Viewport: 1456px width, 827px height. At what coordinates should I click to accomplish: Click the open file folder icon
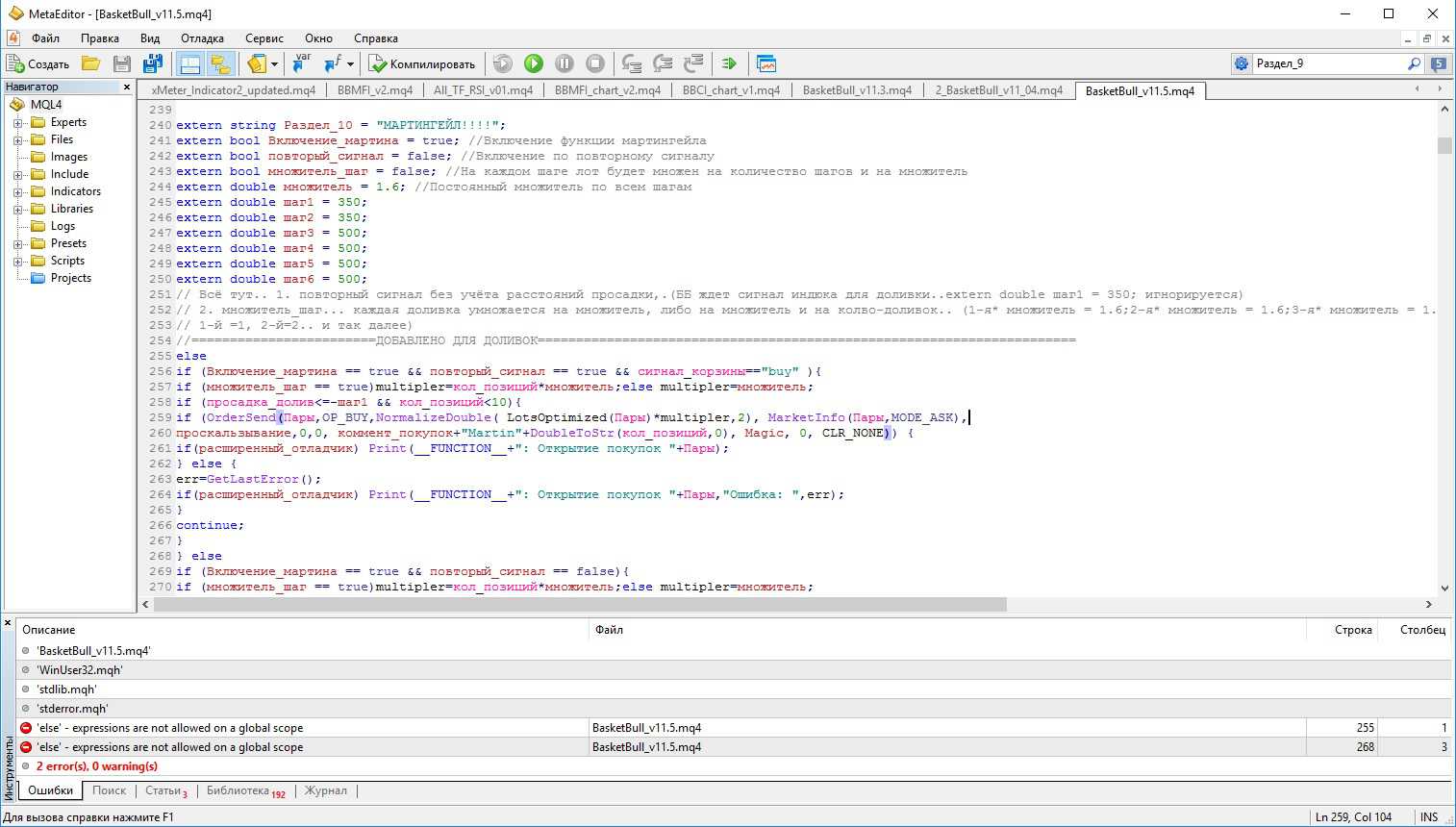(x=91, y=63)
